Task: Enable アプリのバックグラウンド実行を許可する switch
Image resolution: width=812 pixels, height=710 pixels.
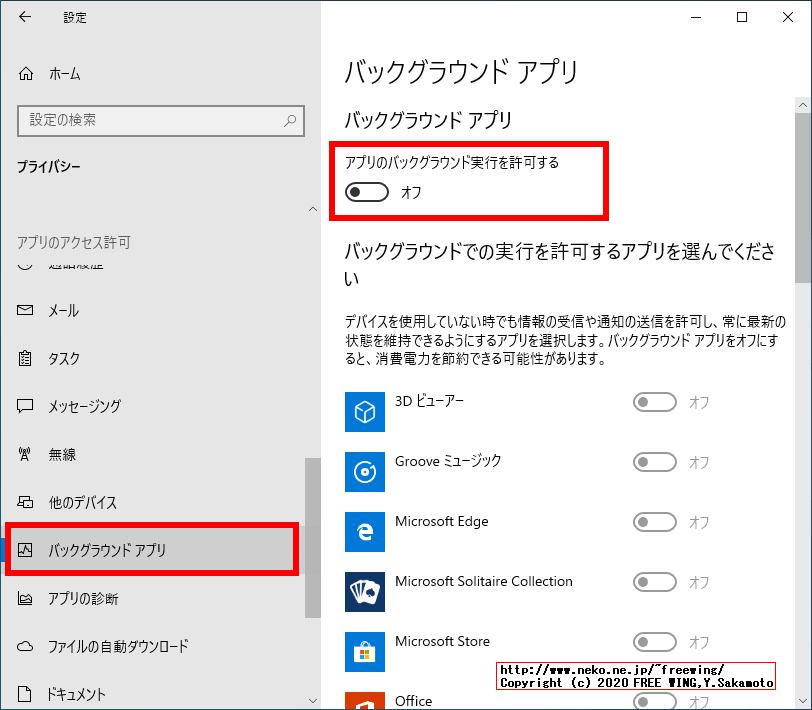Action: pyautogui.click(x=366, y=191)
